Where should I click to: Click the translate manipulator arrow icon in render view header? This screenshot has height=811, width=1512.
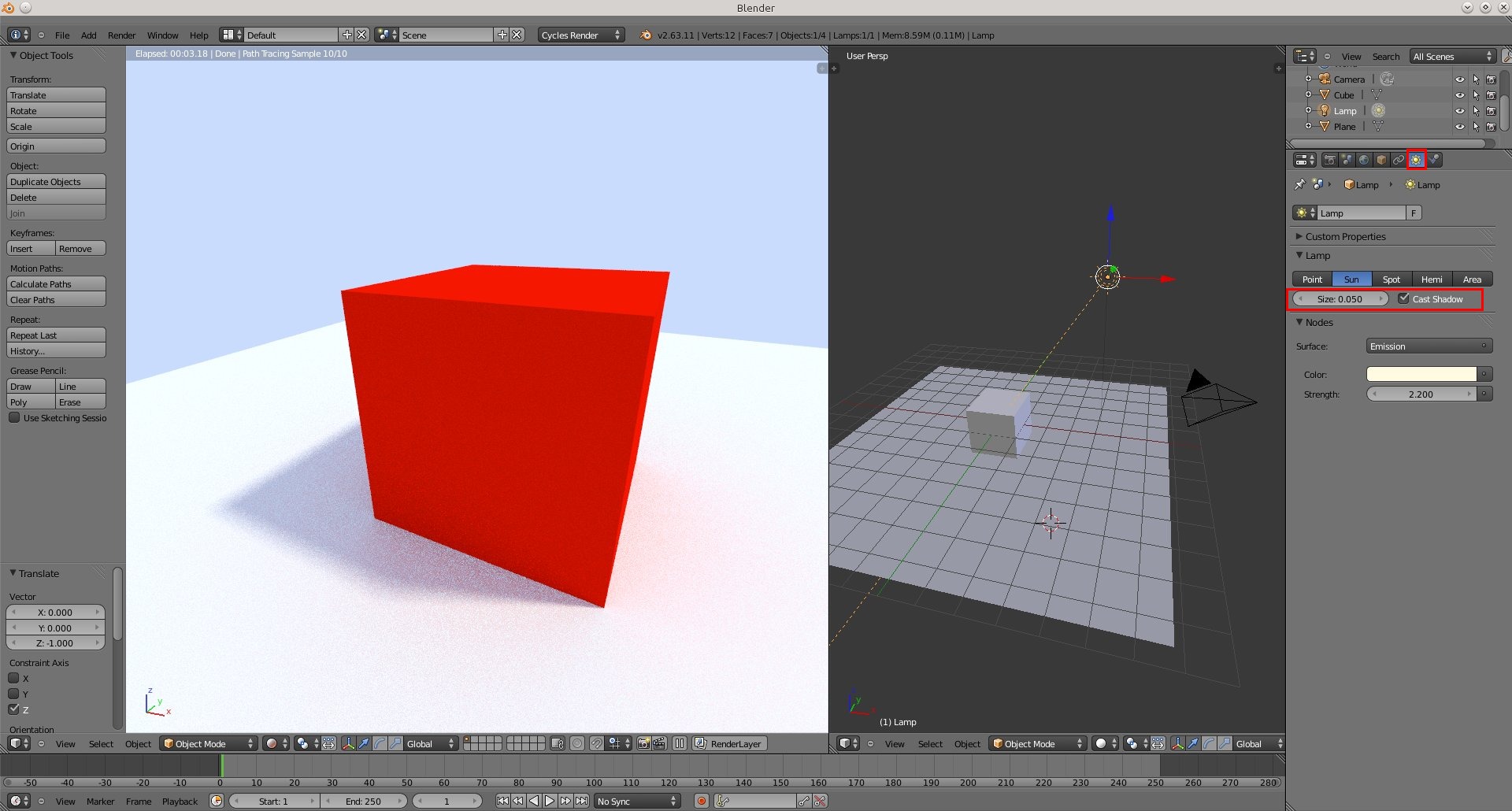[364, 743]
